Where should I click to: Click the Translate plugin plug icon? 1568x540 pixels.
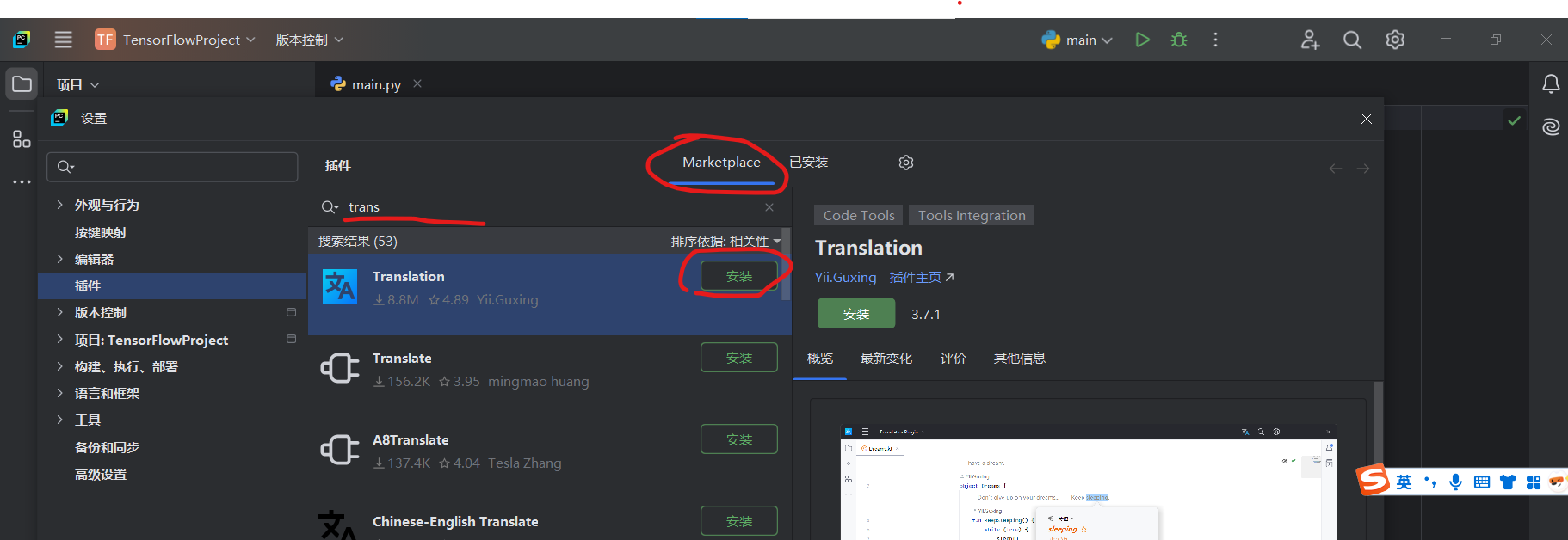(340, 368)
